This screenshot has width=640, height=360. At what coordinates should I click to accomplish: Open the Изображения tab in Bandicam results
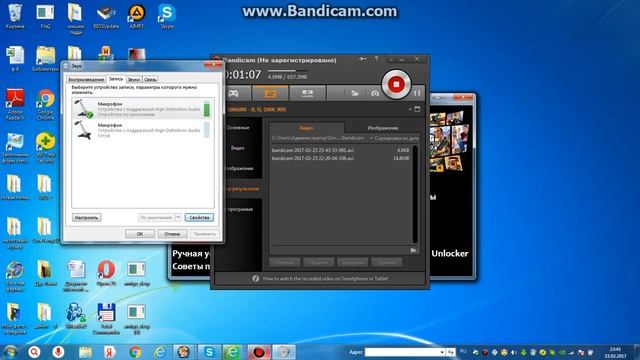click(382, 128)
